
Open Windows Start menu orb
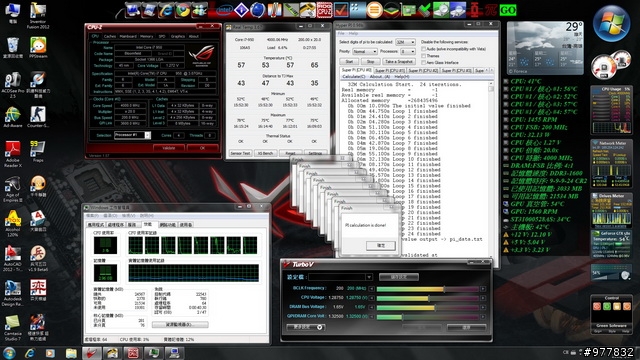click(x=9, y=353)
